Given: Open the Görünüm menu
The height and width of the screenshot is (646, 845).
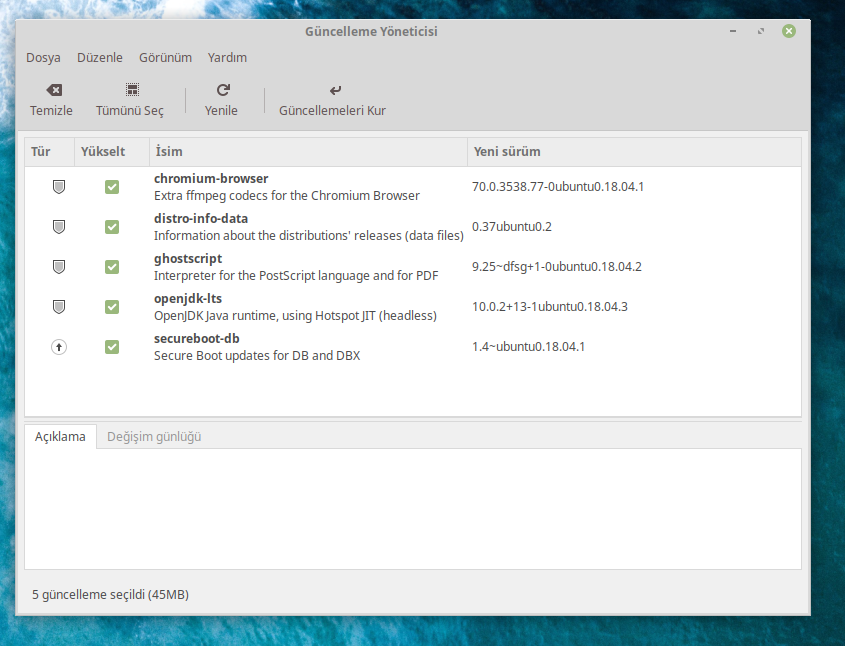Looking at the screenshot, I should tap(165, 58).
